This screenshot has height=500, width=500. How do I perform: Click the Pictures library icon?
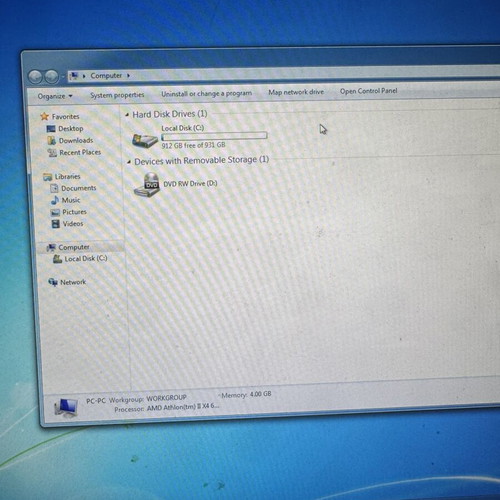(x=55, y=212)
